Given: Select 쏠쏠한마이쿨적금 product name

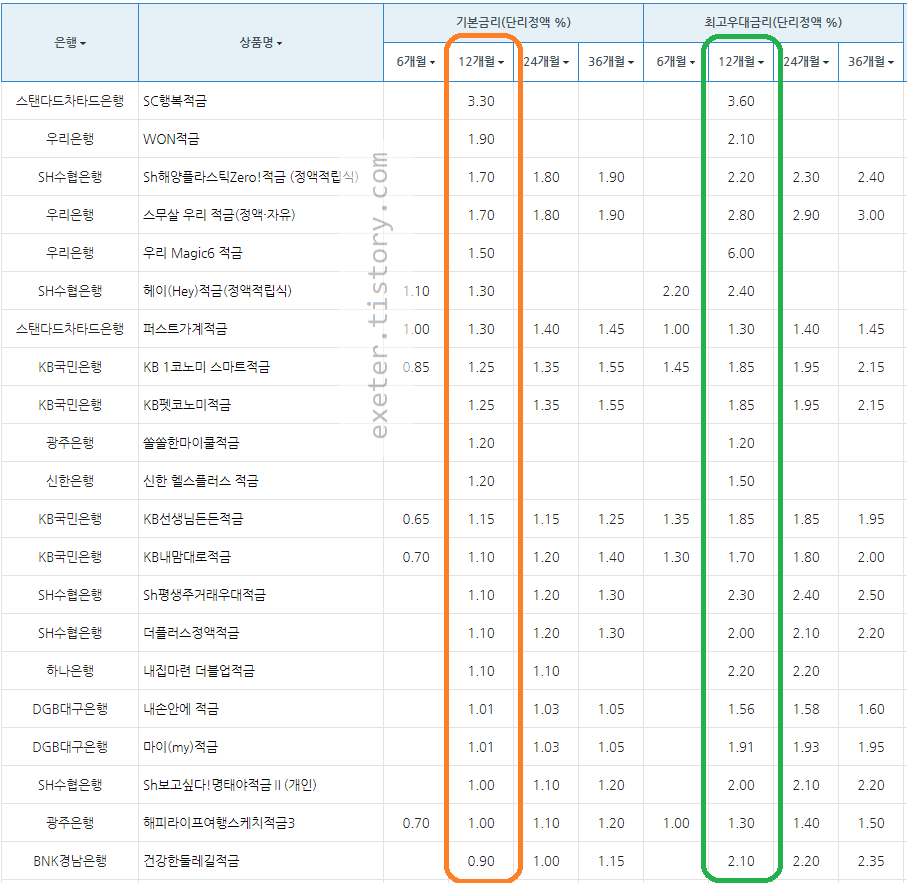Looking at the screenshot, I should (x=191, y=443).
